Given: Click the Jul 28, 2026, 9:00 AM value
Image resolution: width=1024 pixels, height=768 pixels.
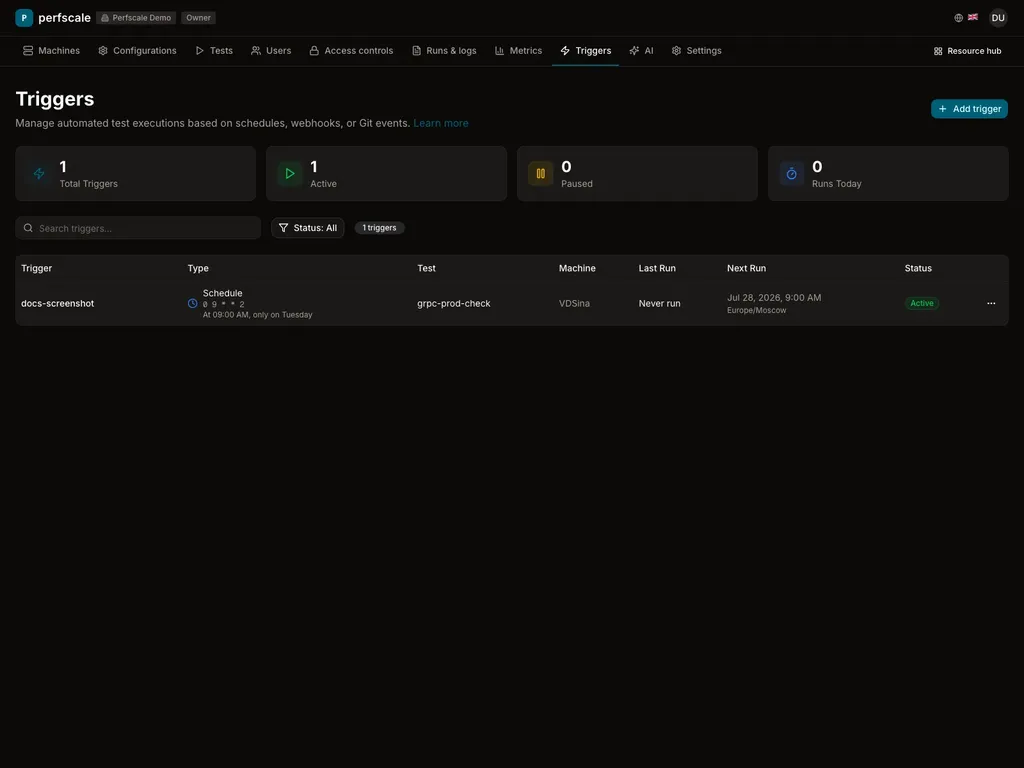Looking at the screenshot, I should point(774,298).
